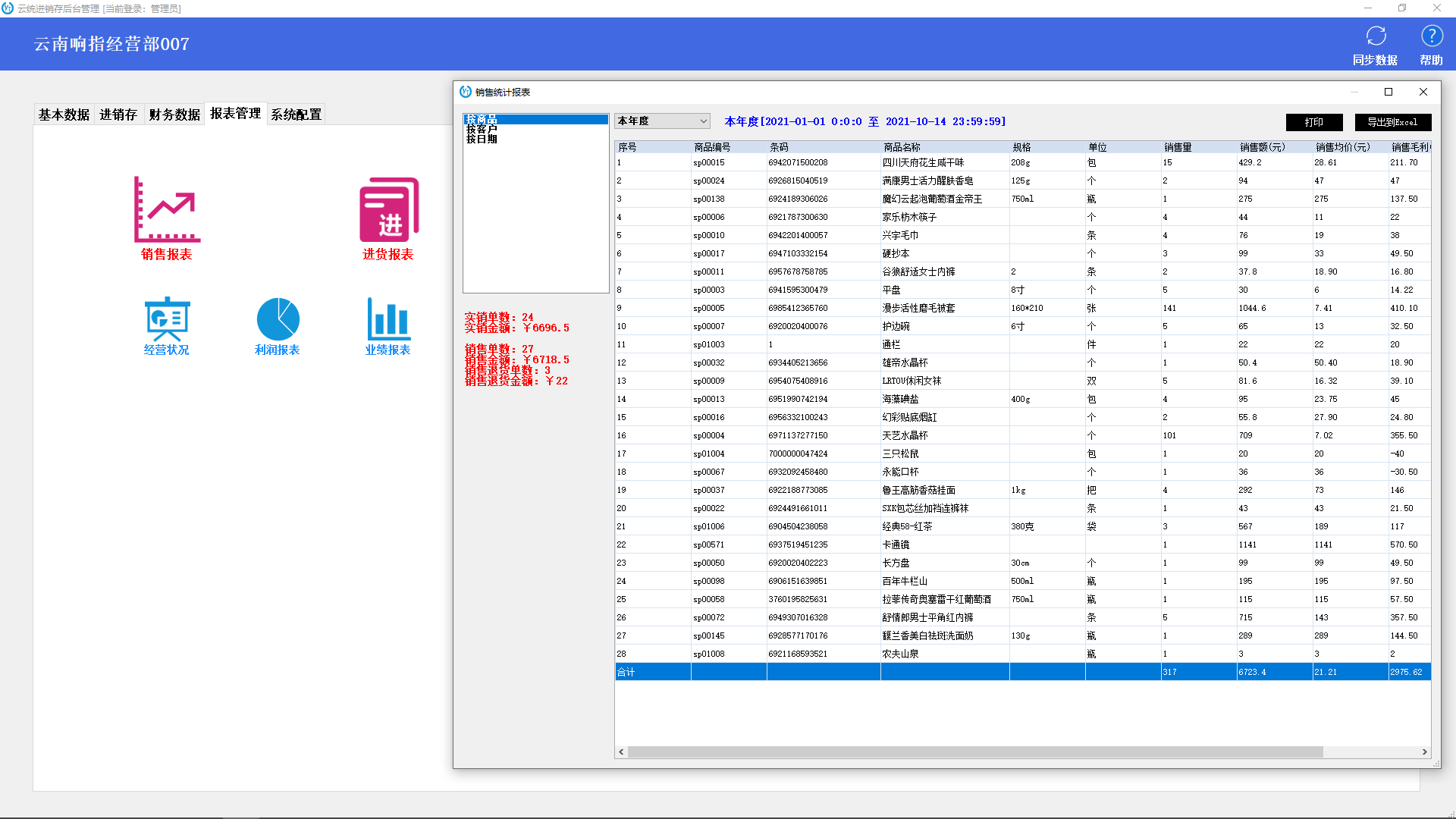Select 按客户 in the grouping list
Viewport: 1456px width, 819px height.
coord(482,129)
